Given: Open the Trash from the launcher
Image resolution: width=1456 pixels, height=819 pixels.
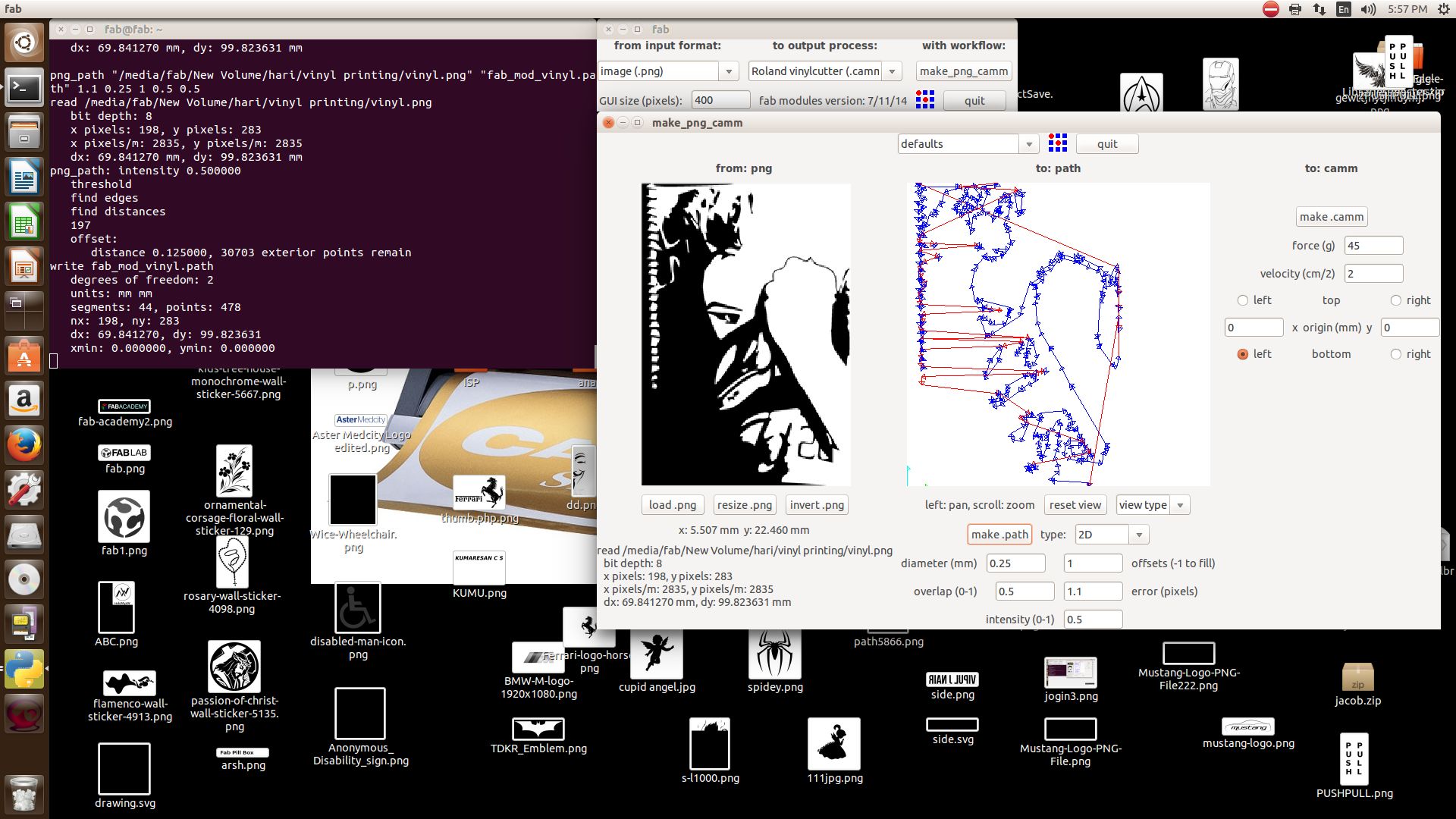Looking at the screenshot, I should [24, 795].
